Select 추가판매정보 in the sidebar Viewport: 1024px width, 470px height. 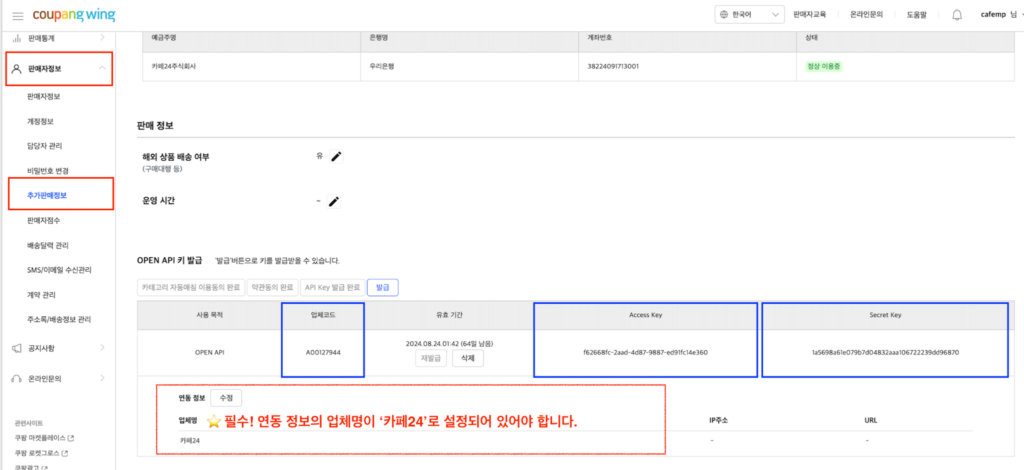click(x=54, y=195)
